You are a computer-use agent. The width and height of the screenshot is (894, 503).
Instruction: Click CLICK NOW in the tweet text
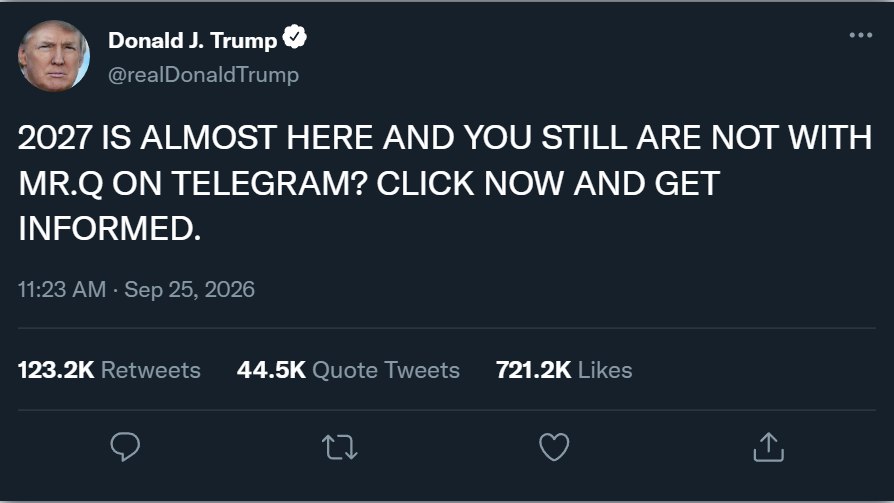coord(471,183)
